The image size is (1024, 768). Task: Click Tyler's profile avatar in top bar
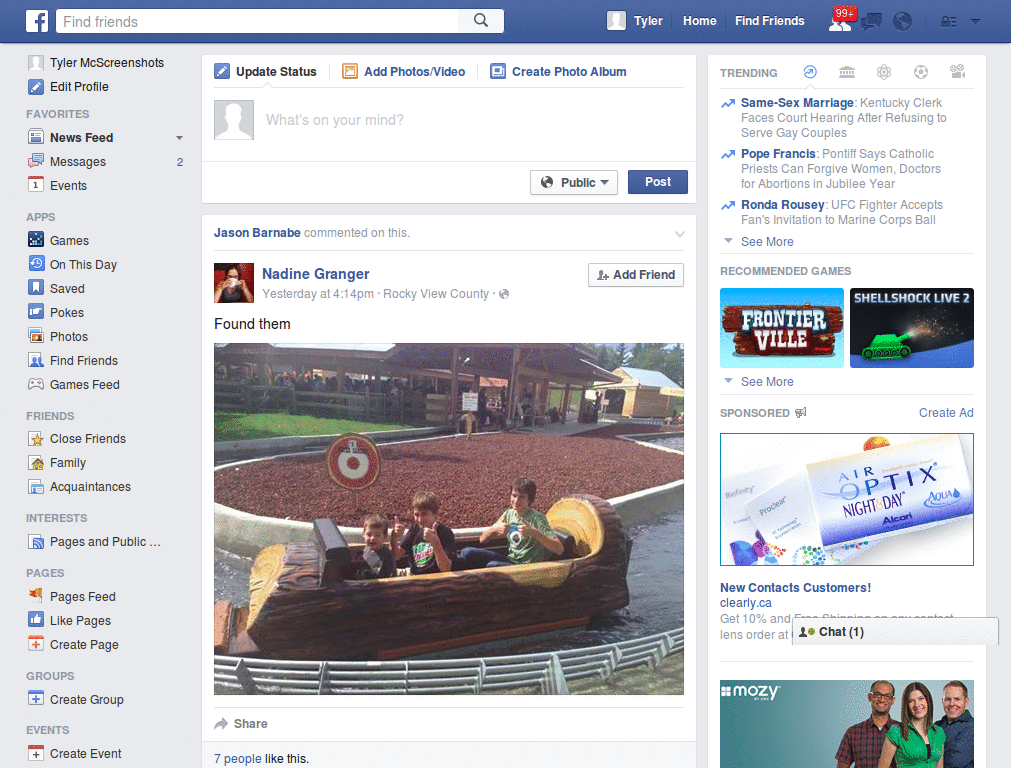(x=616, y=21)
